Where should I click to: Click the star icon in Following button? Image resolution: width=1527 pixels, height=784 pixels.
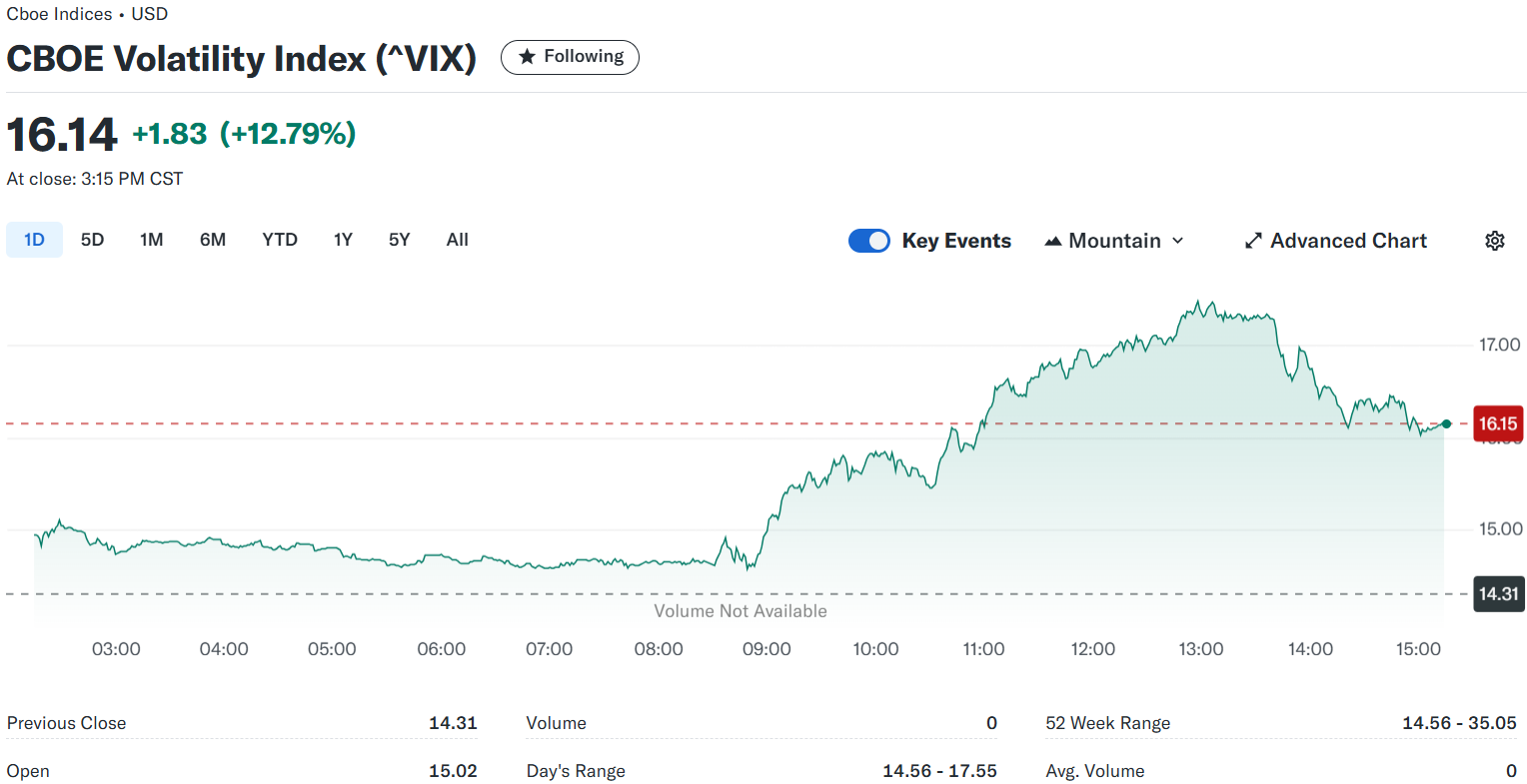(x=527, y=57)
